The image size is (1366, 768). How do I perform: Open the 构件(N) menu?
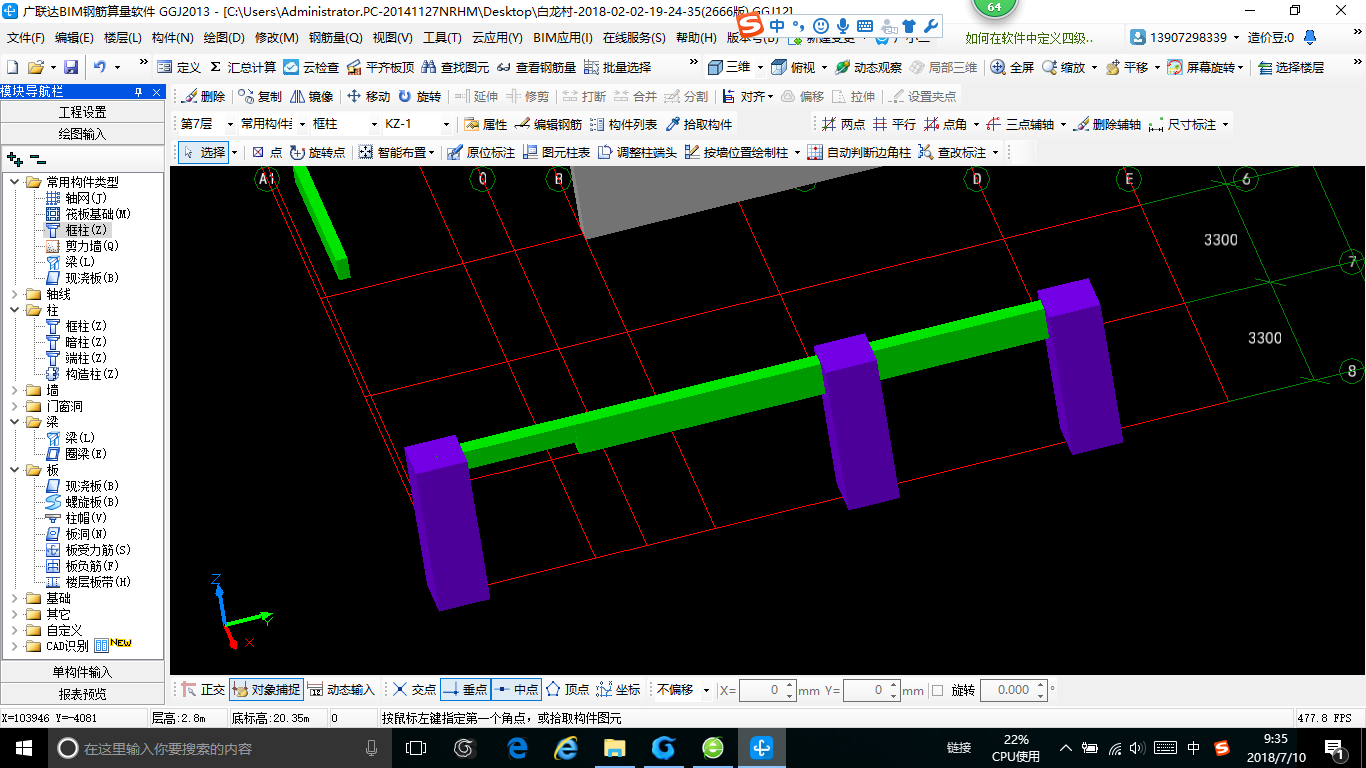[x=172, y=38]
